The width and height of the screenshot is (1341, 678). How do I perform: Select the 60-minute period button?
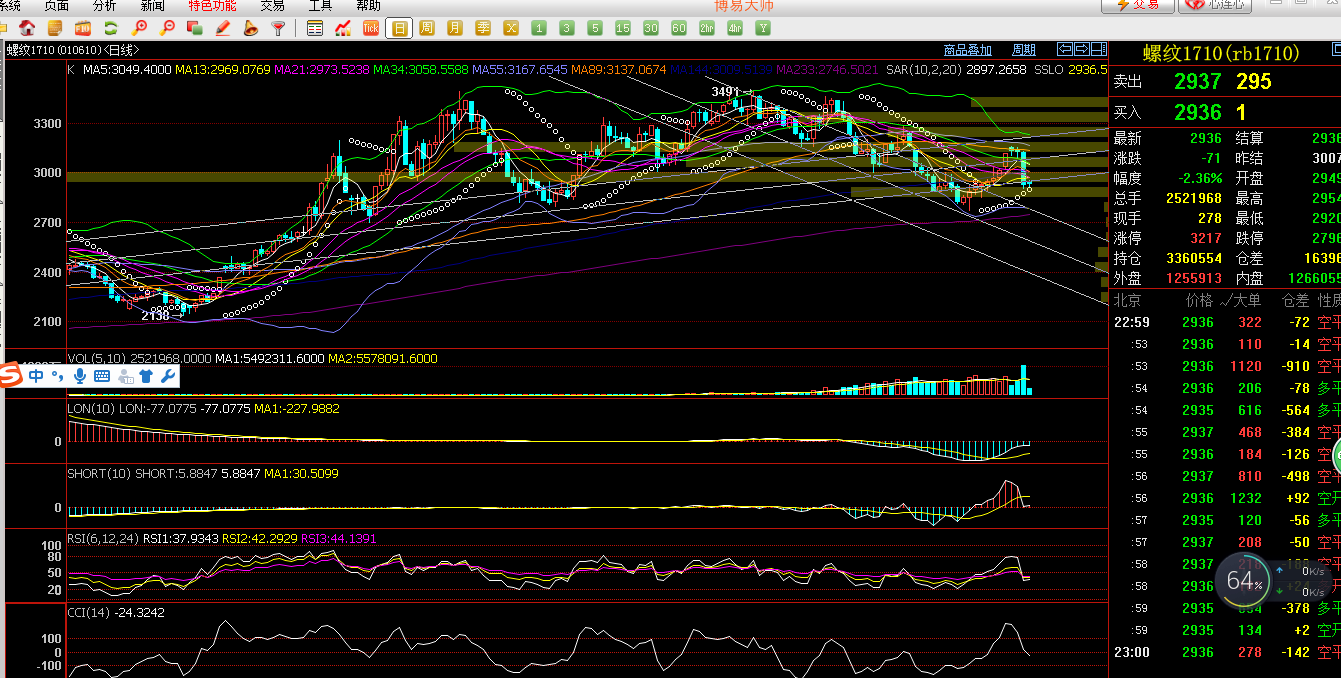click(x=679, y=28)
